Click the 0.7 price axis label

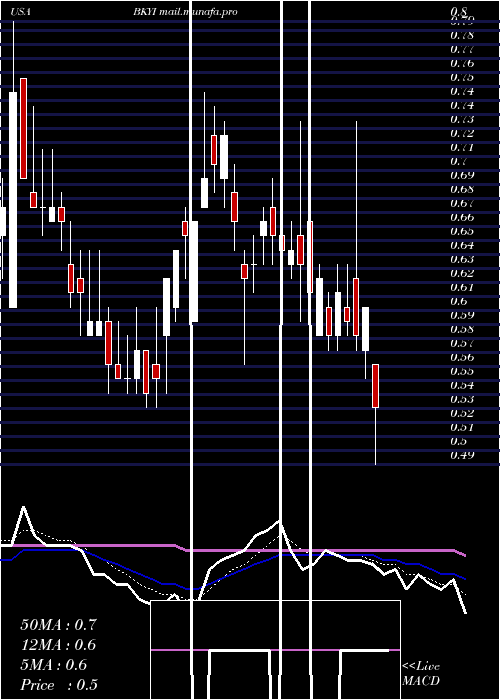click(458, 161)
